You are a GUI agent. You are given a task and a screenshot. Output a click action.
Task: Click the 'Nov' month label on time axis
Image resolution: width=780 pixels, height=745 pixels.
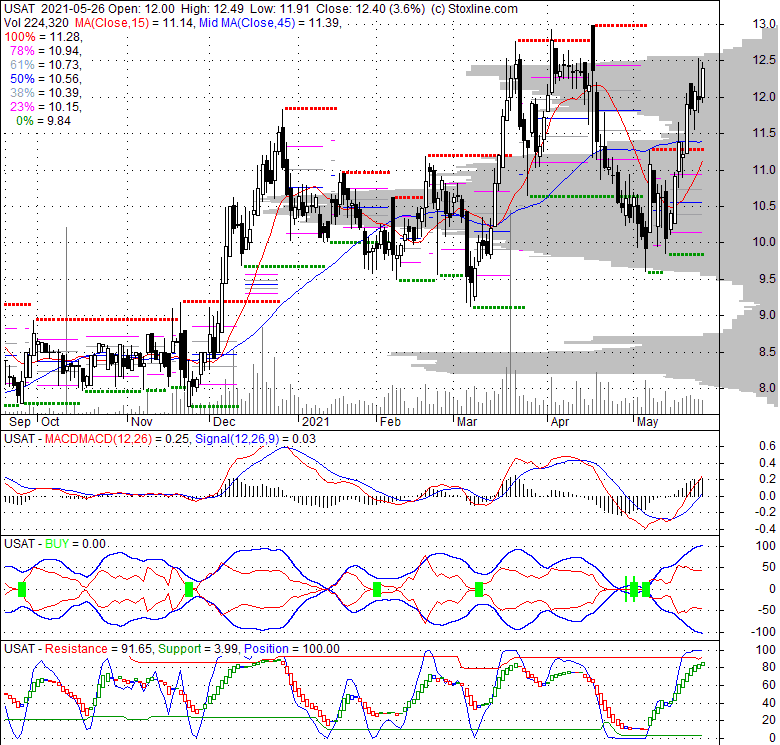pos(142,422)
